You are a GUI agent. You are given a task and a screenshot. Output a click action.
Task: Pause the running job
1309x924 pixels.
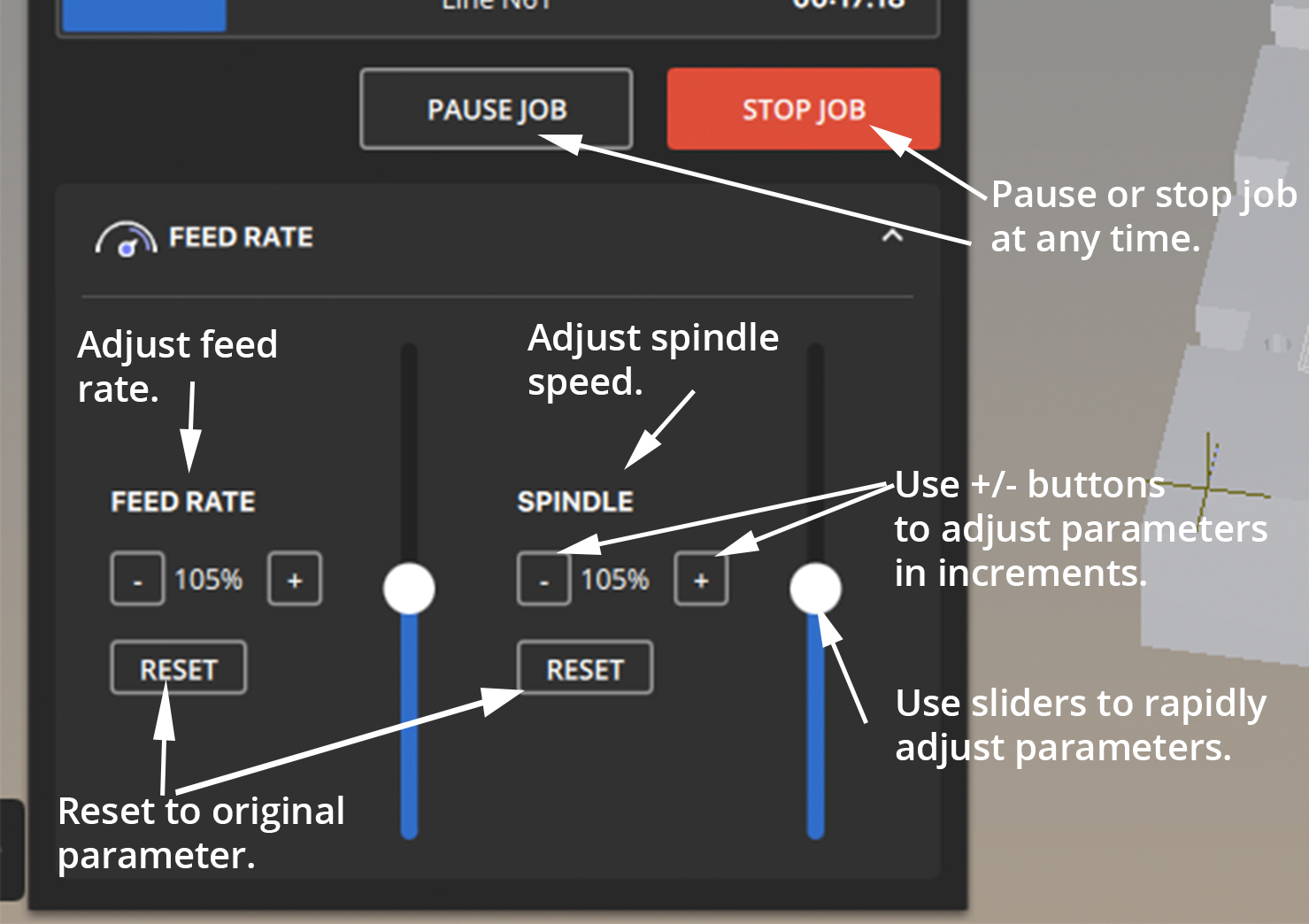497,109
